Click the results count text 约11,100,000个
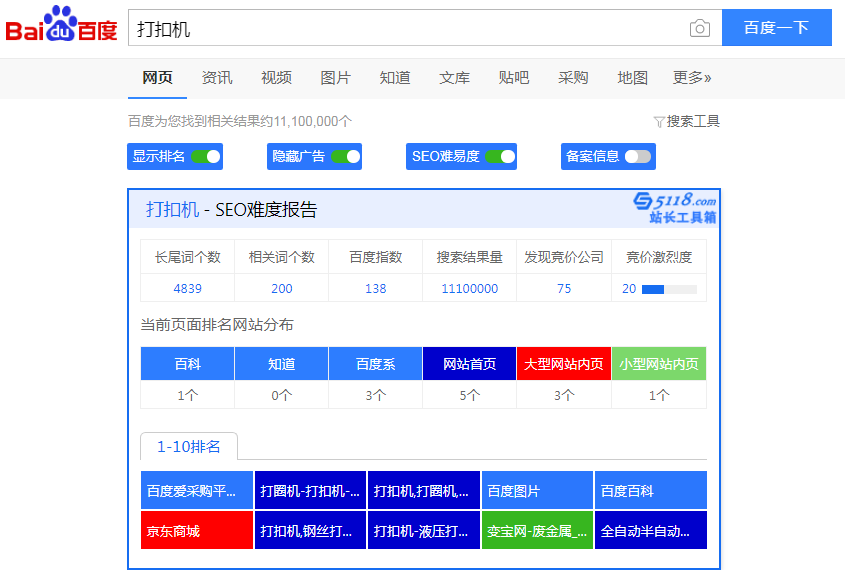This screenshot has width=845, height=583. (307, 121)
